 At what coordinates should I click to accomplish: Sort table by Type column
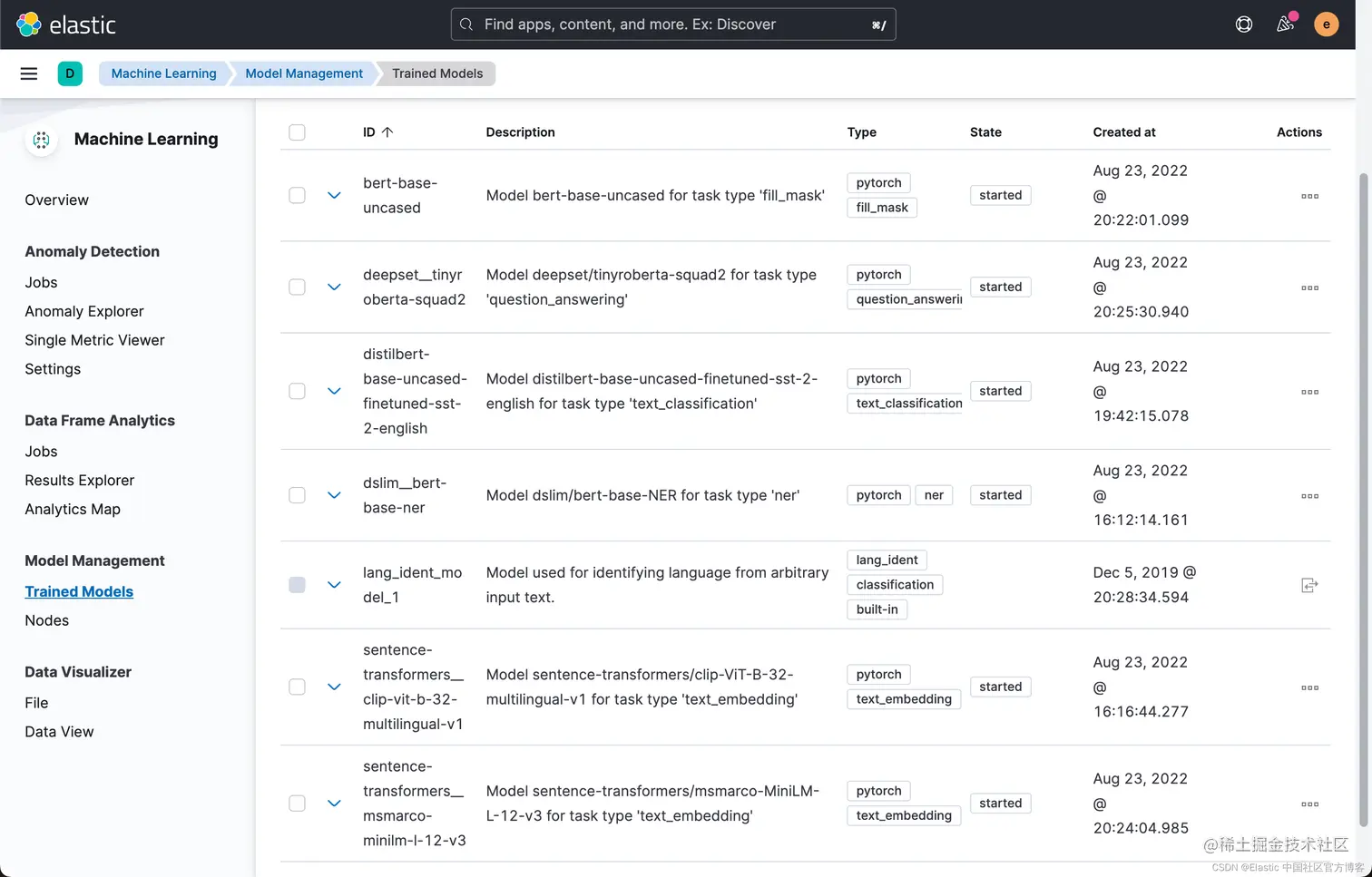(x=861, y=132)
